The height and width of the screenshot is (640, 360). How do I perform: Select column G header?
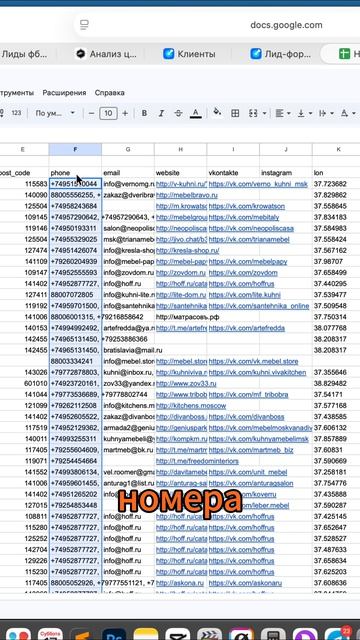(x=128, y=149)
